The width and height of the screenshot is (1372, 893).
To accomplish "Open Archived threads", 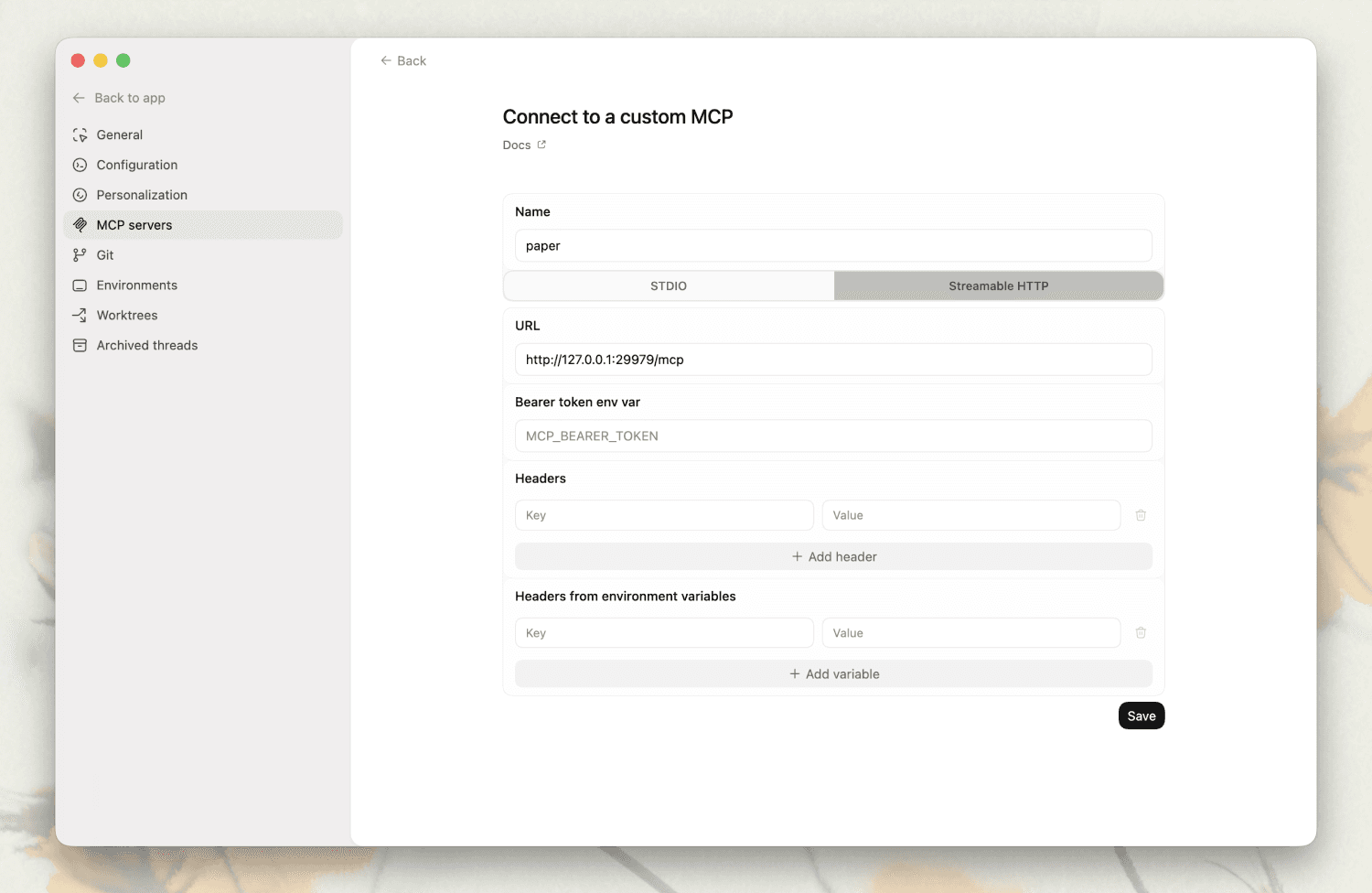I will (x=203, y=345).
